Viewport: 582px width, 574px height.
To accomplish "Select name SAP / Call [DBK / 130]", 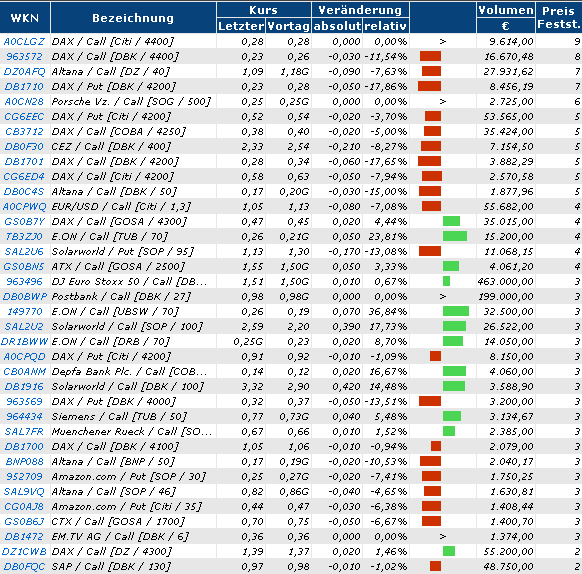I will point(111,567).
